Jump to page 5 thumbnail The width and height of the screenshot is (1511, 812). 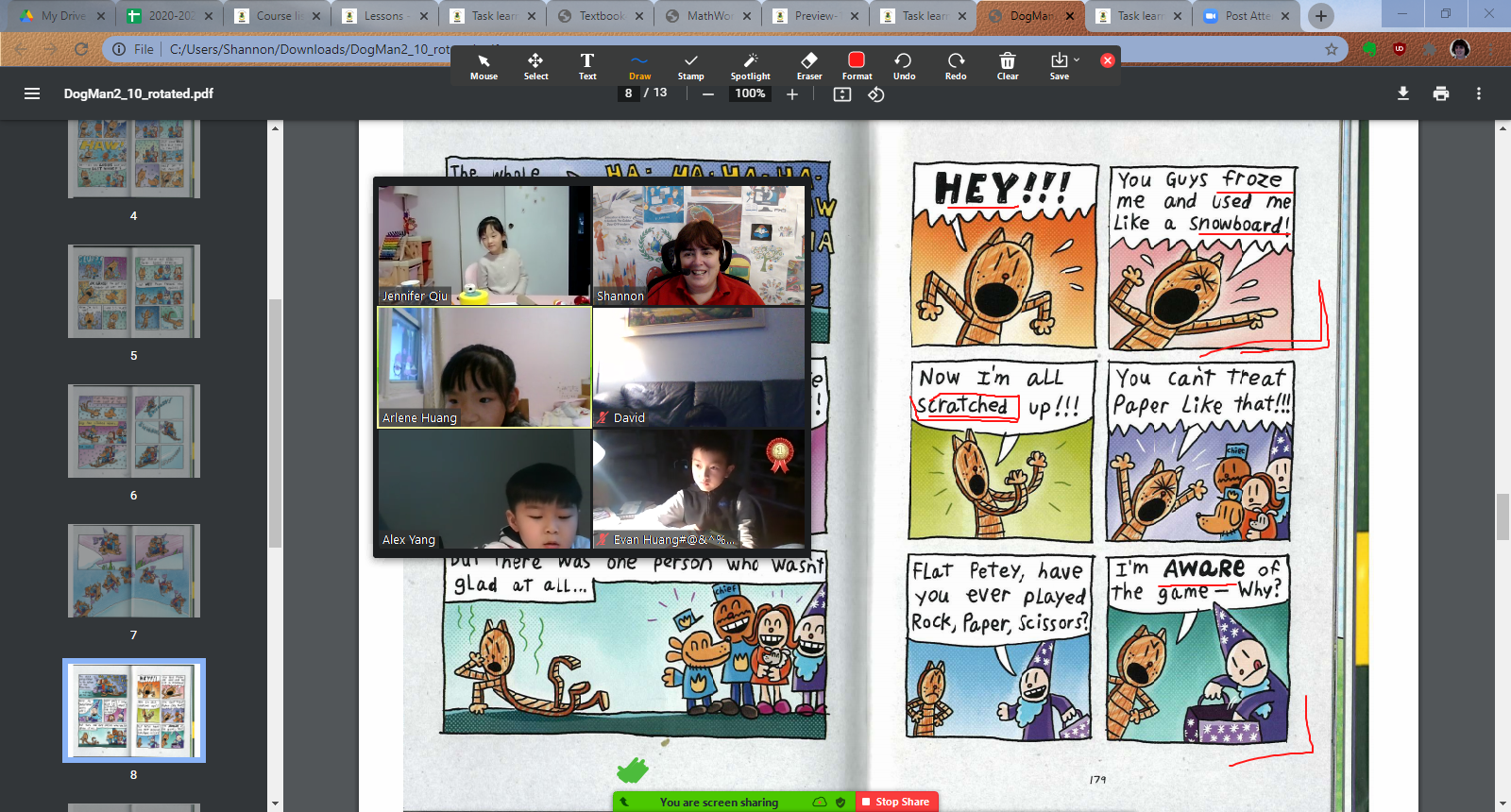[134, 292]
